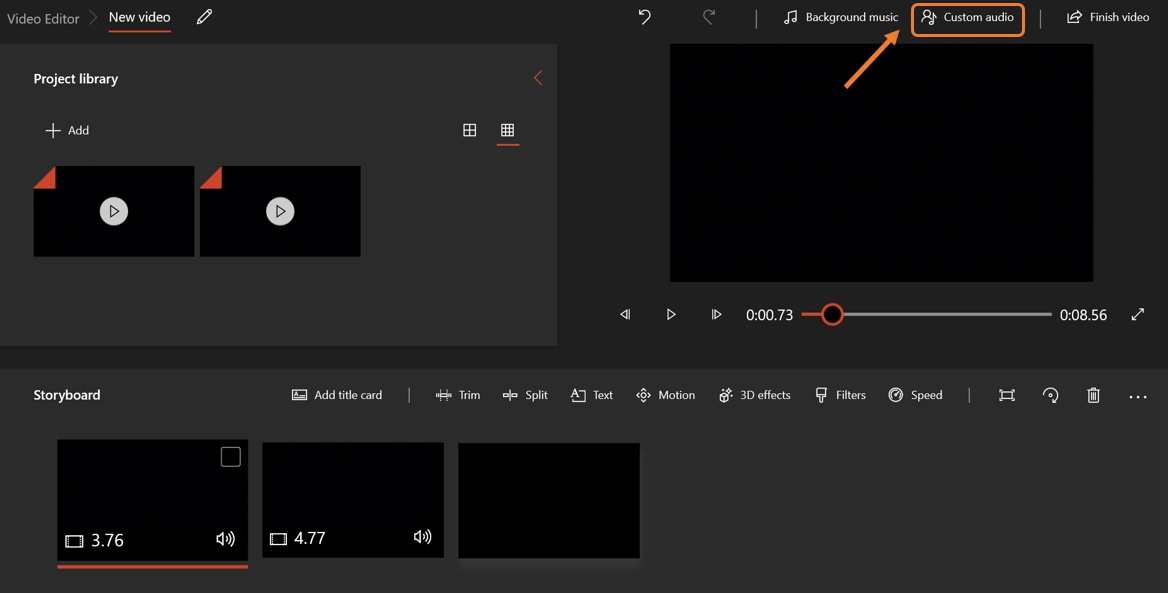Image resolution: width=1168 pixels, height=593 pixels.
Task: Open Motion settings for clip
Action: pyautogui.click(x=665, y=395)
